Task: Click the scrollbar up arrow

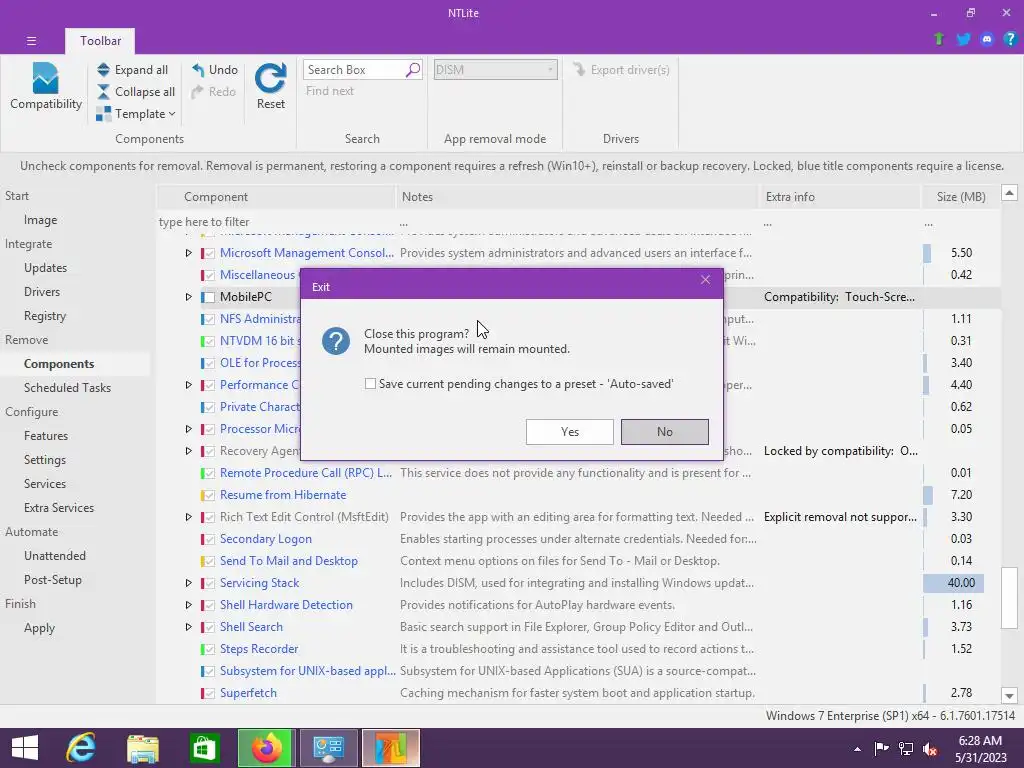Action: point(1009,193)
